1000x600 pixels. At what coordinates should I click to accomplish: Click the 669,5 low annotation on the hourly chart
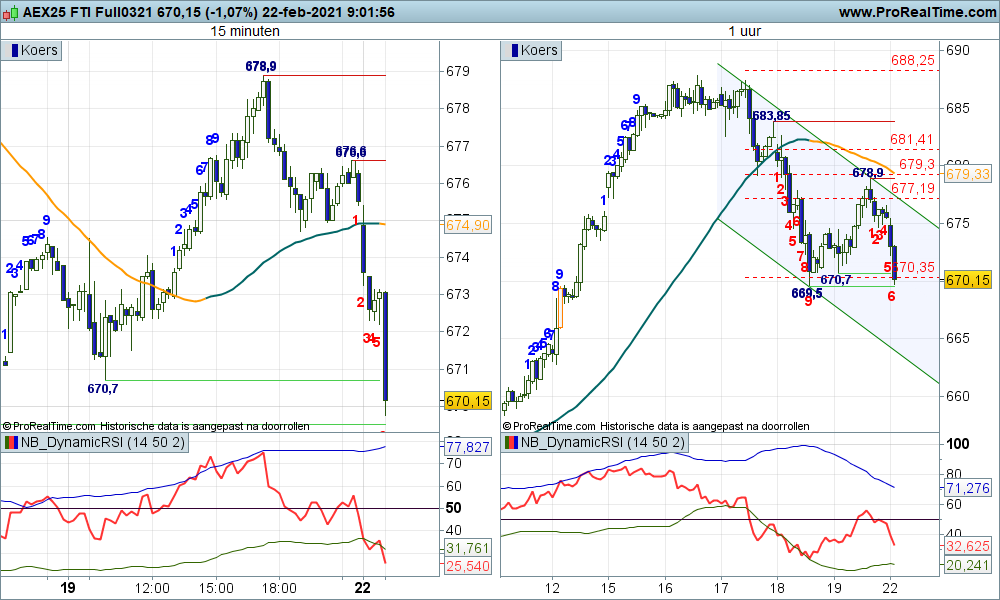coord(807,293)
